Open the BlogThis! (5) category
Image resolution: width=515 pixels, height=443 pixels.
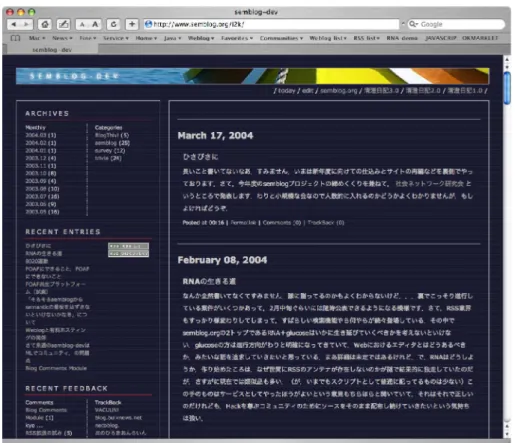click(x=112, y=135)
